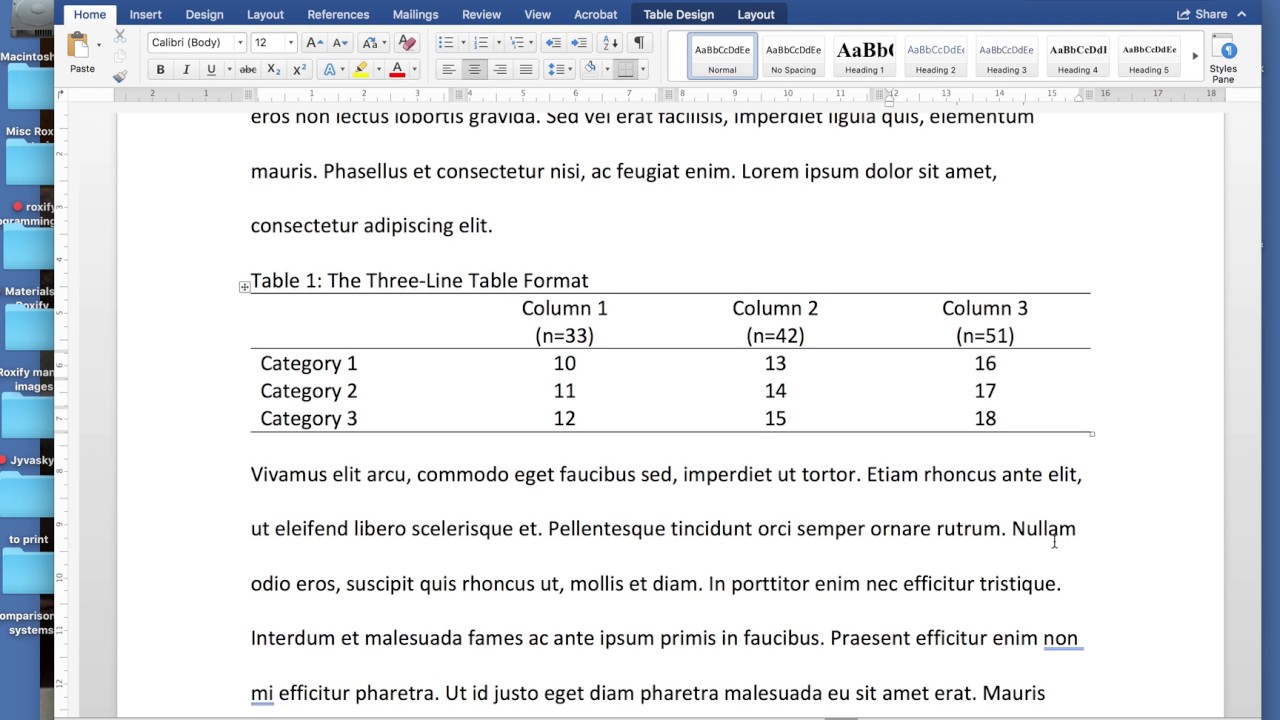This screenshot has width=1280, height=720.
Task: Open the Borders dropdown arrow
Action: point(643,70)
